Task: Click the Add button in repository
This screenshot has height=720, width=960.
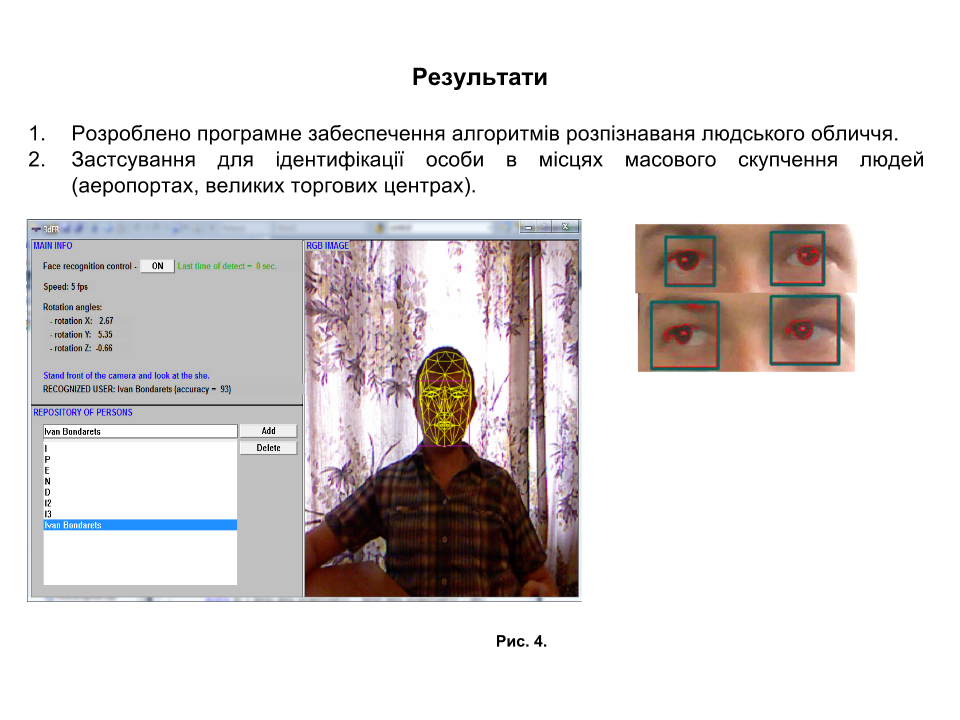Action: click(x=268, y=431)
